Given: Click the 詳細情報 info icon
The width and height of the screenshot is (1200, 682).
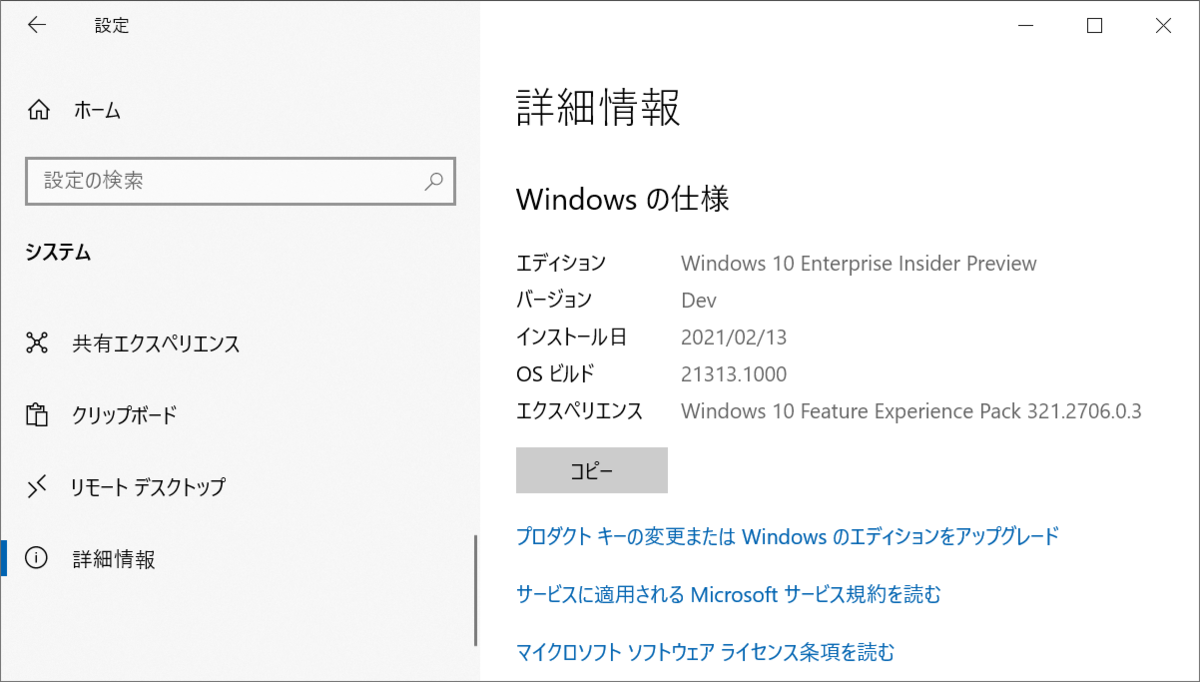Looking at the screenshot, I should click(x=37, y=559).
